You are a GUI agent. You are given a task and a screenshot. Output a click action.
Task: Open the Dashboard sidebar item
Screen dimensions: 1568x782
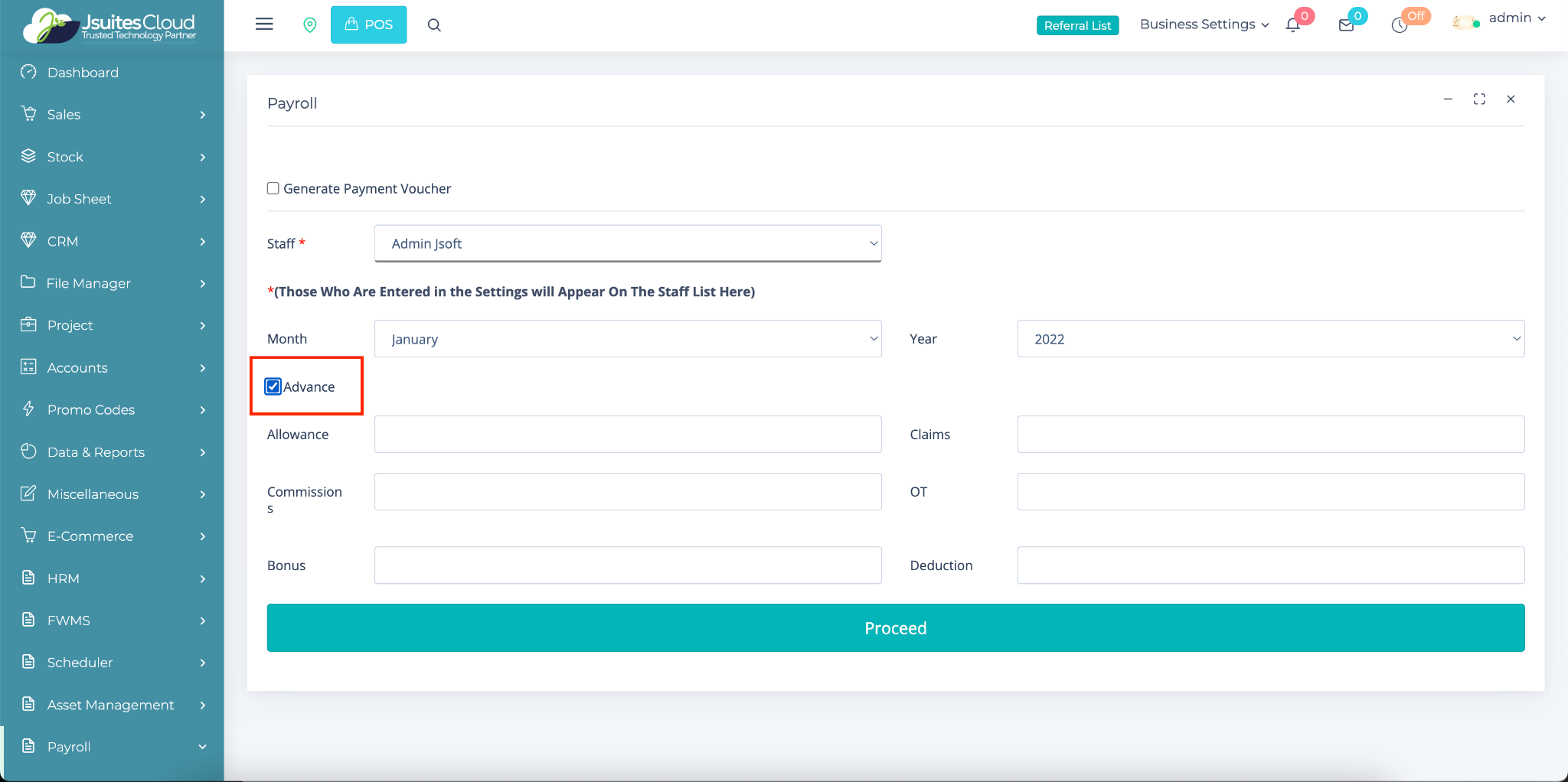pyautogui.click(x=83, y=73)
